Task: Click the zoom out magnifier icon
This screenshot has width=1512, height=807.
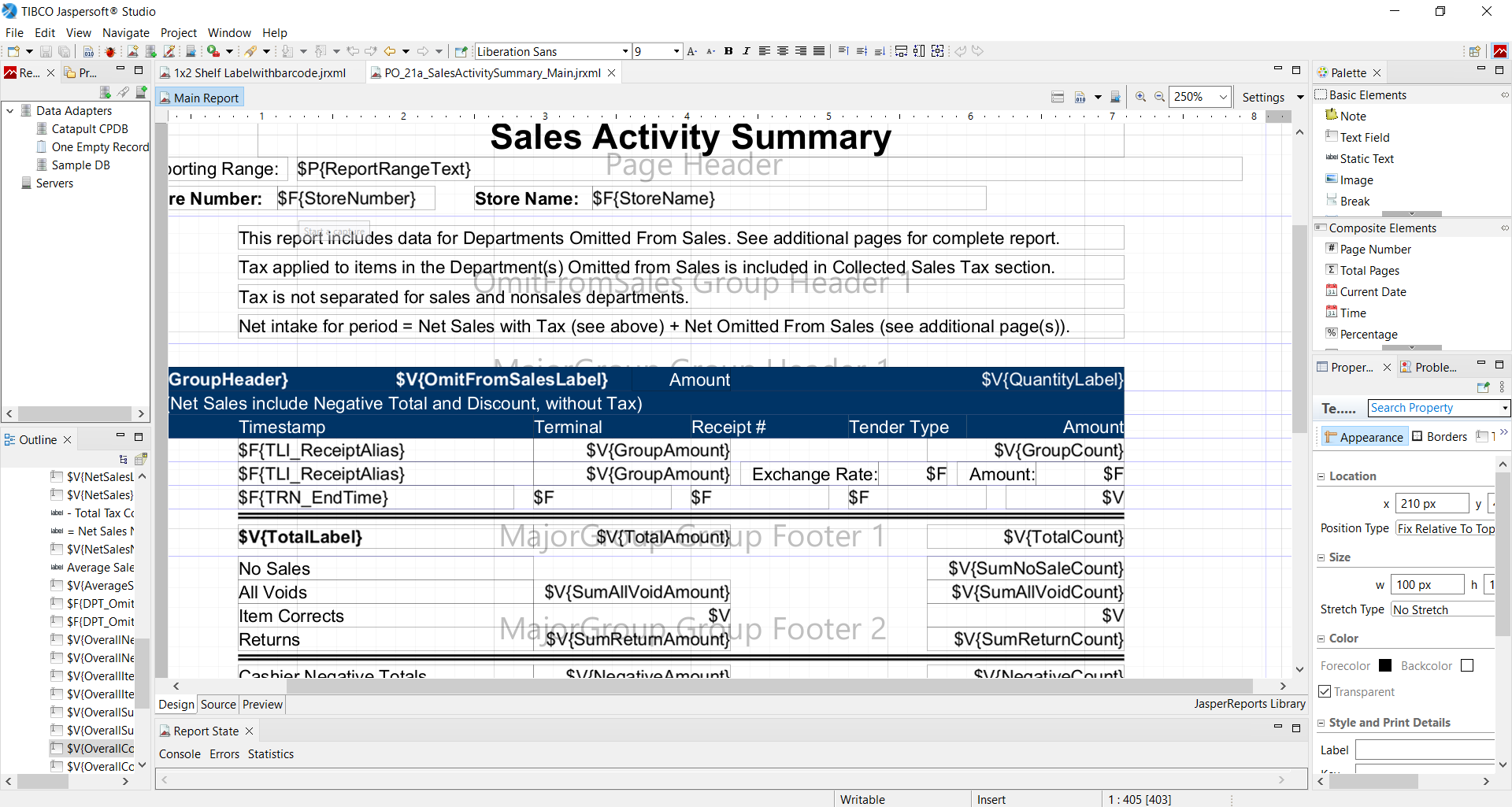Action: click(x=1159, y=97)
